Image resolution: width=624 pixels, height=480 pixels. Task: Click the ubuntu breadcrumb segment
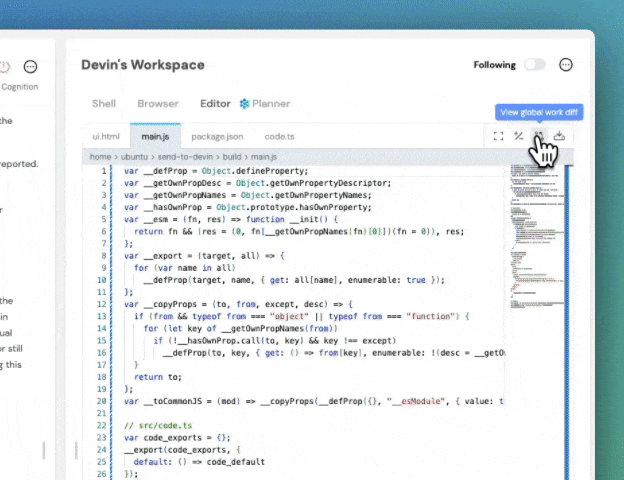134,157
